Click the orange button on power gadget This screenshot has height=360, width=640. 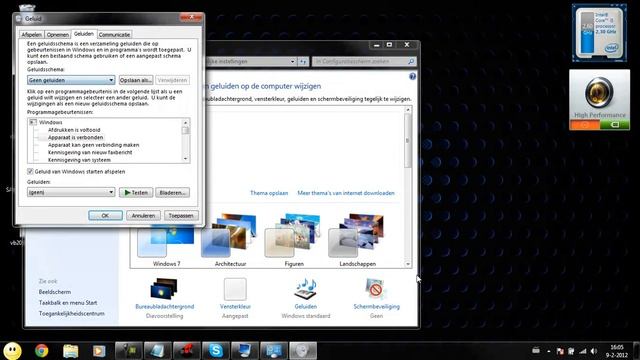point(584,124)
